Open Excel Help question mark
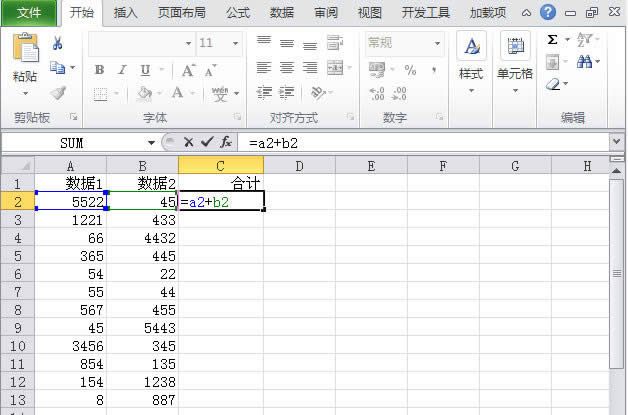The height and width of the screenshot is (415, 628). pyautogui.click(x=547, y=12)
